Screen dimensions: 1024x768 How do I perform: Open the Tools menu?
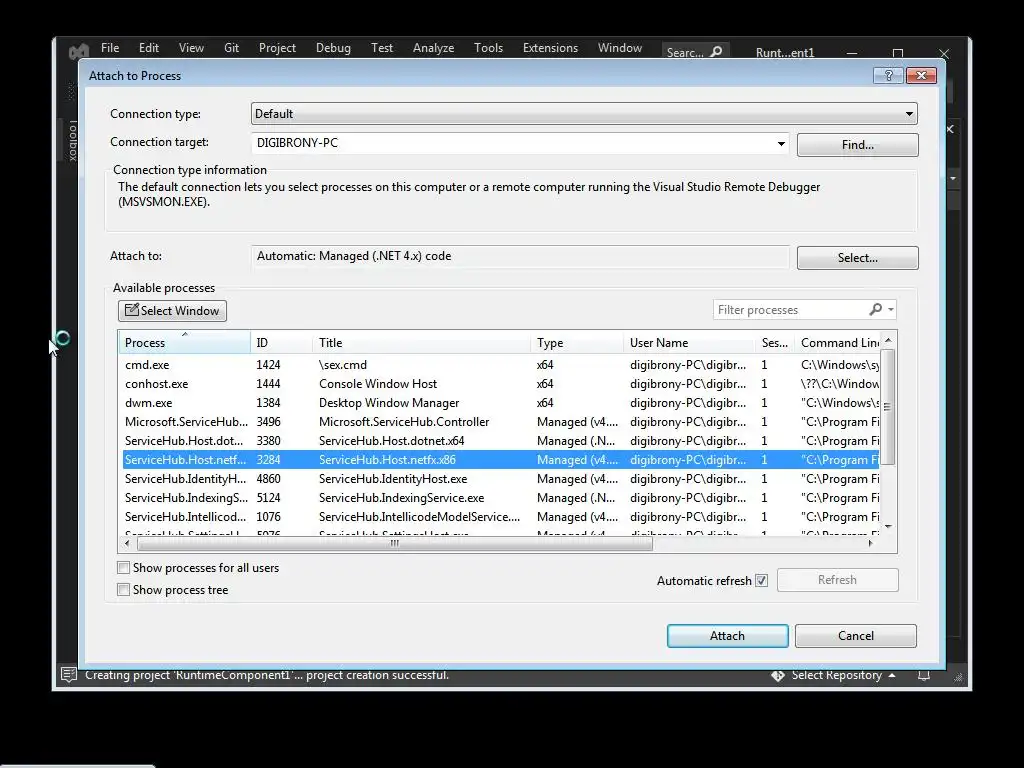point(488,48)
